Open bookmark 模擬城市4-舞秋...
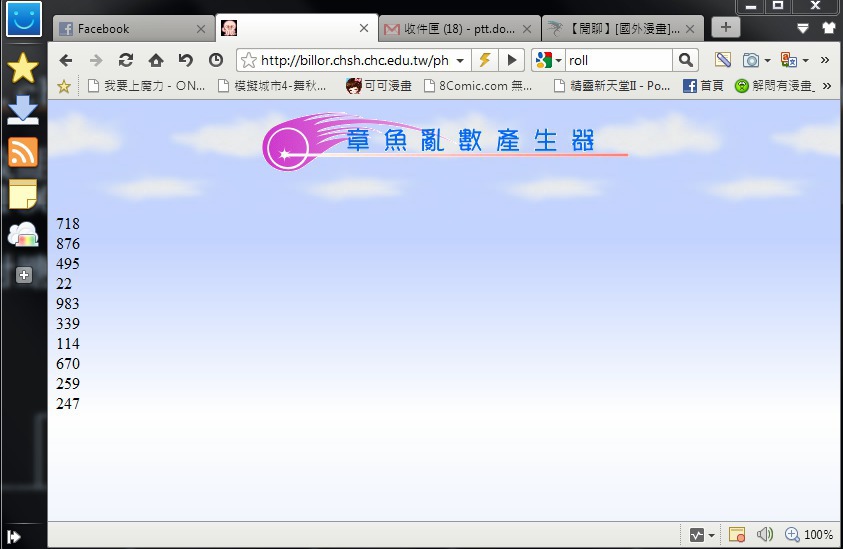The width and height of the screenshot is (843, 549). tap(272, 86)
